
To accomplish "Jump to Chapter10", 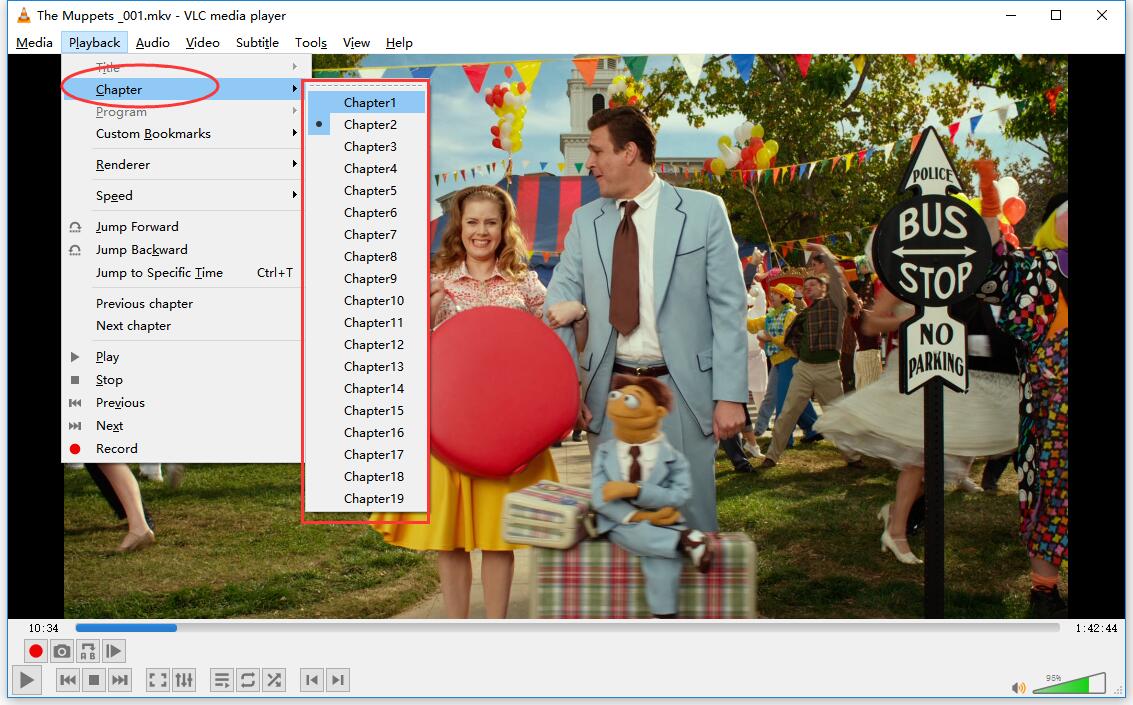I will click(x=366, y=300).
